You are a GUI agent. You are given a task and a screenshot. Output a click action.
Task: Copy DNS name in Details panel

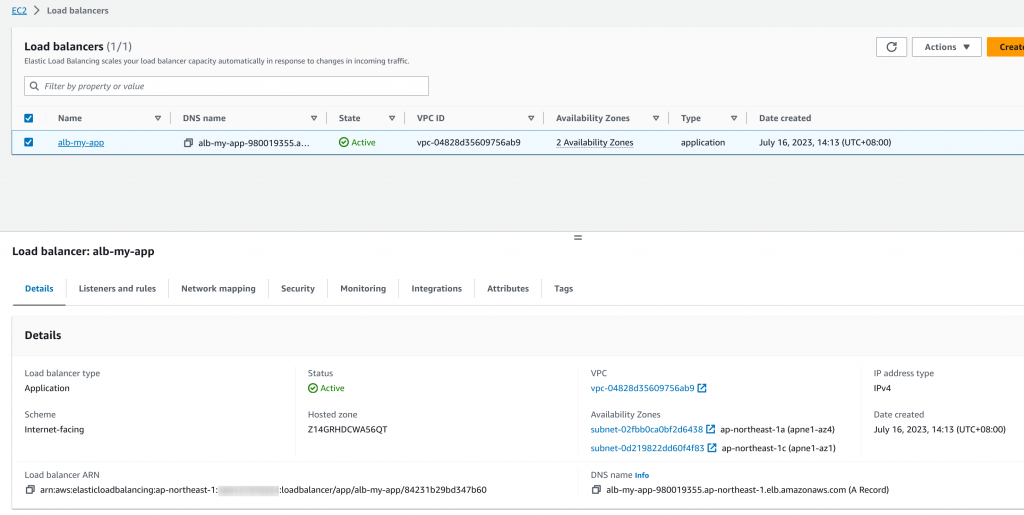tap(596, 490)
